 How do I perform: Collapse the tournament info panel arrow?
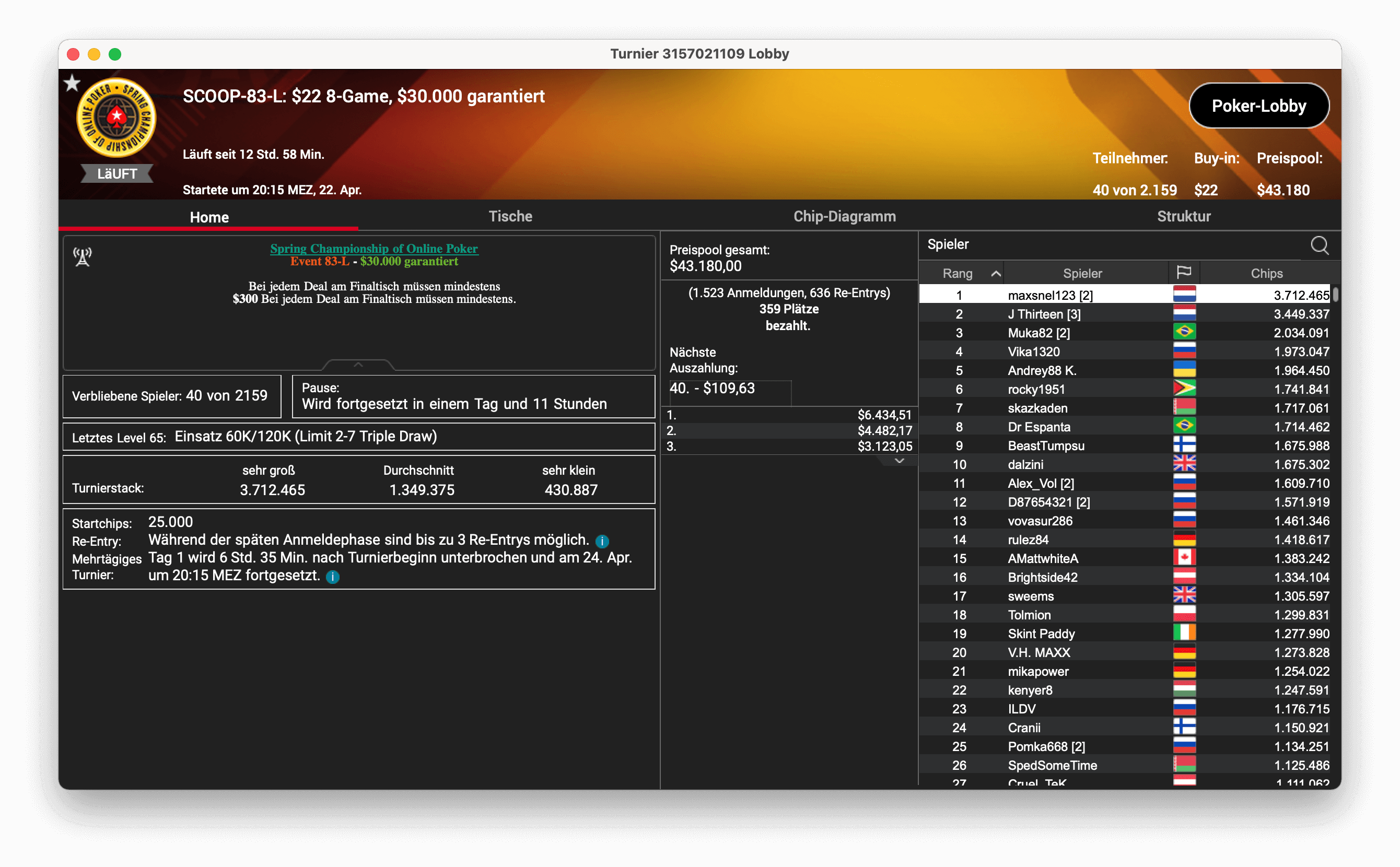(x=358, y=365)
